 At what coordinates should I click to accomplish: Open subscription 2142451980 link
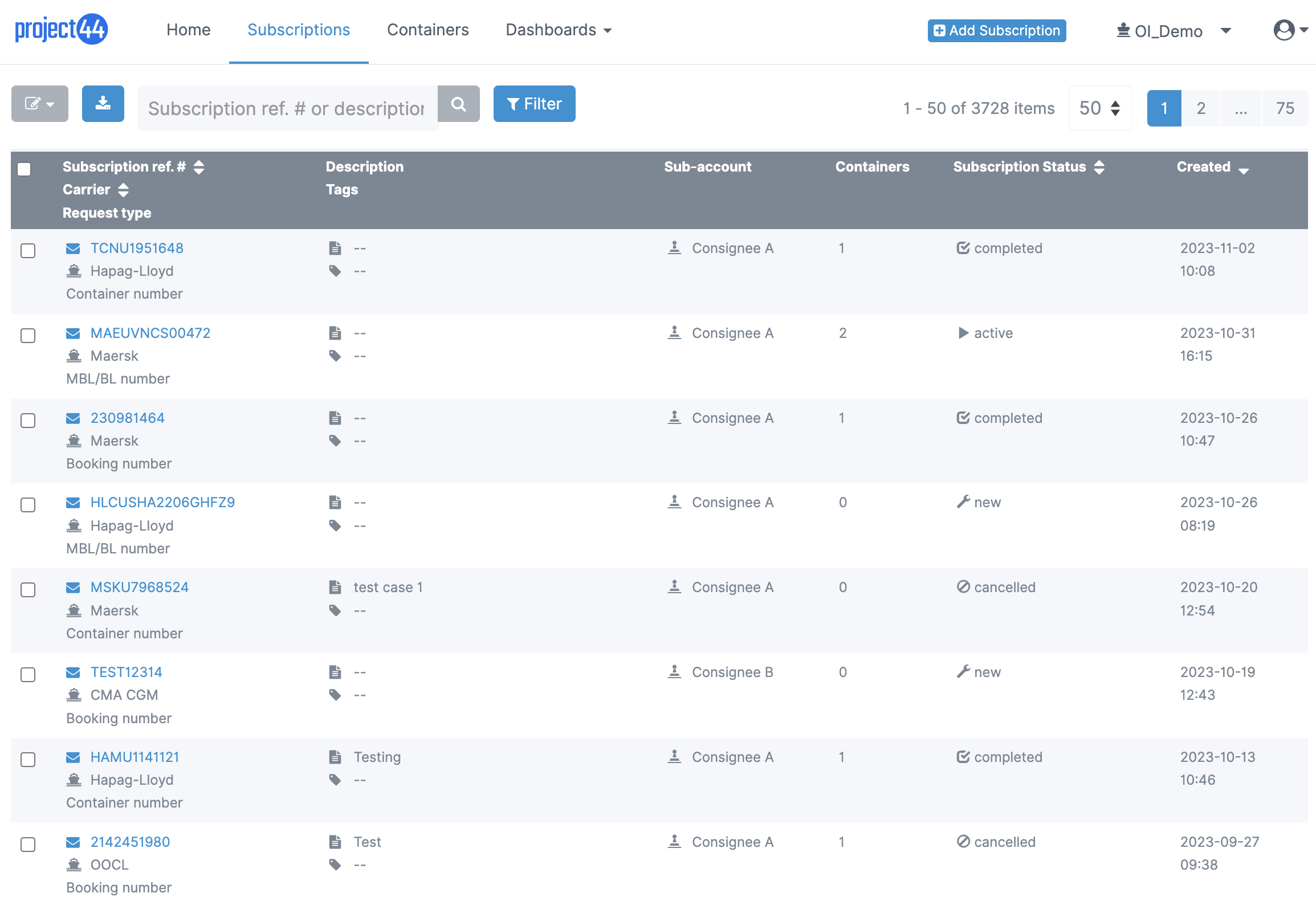click(x=130, y=842)
